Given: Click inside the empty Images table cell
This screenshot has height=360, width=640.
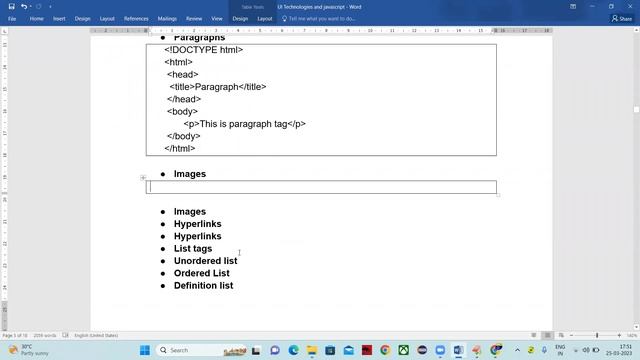Looking at the screenshot, I should tap(321, 187).
